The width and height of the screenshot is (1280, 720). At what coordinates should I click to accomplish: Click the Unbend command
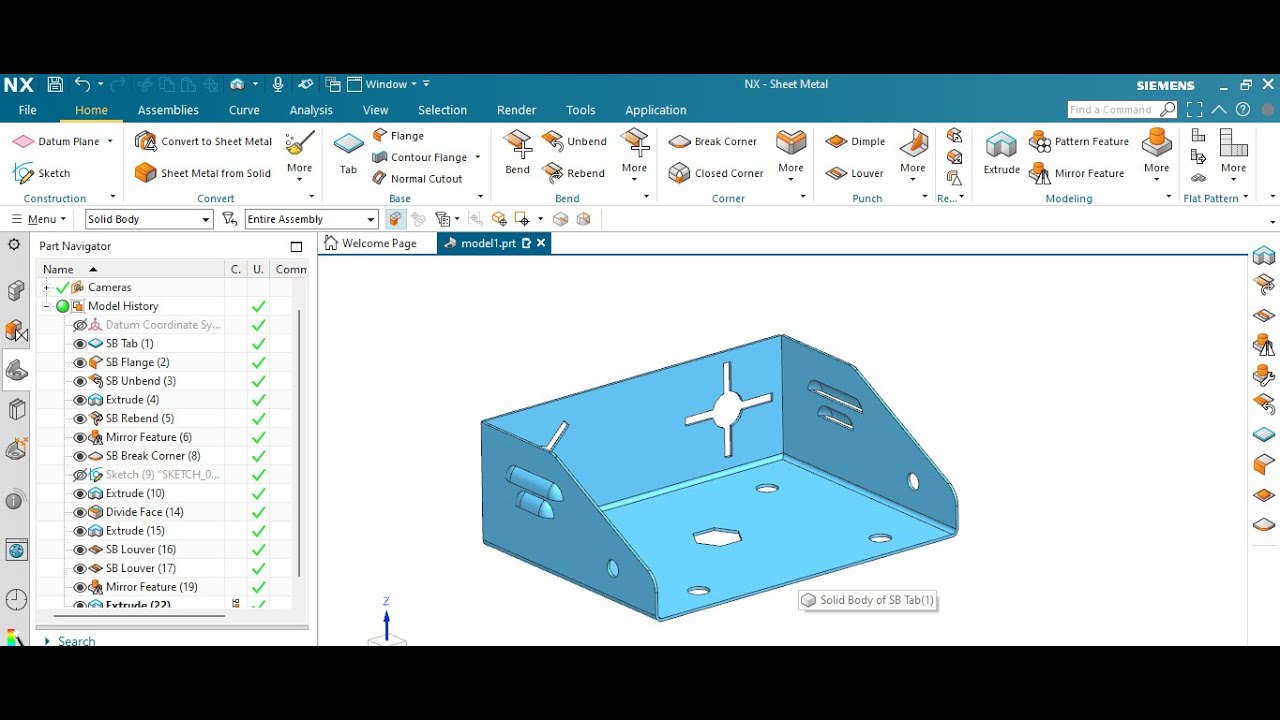click(575, 141)
